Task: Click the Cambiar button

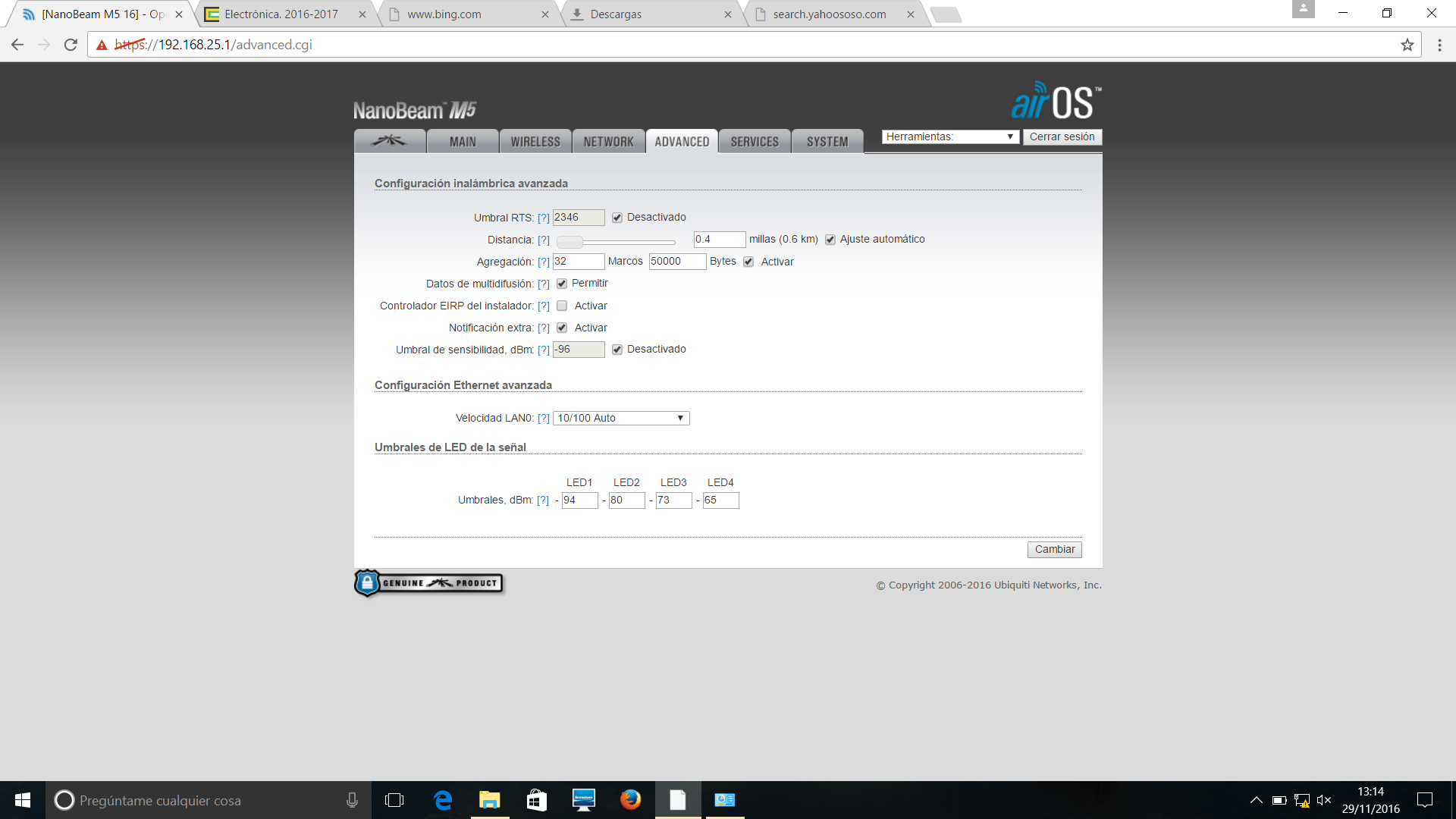Action: 1054,549
